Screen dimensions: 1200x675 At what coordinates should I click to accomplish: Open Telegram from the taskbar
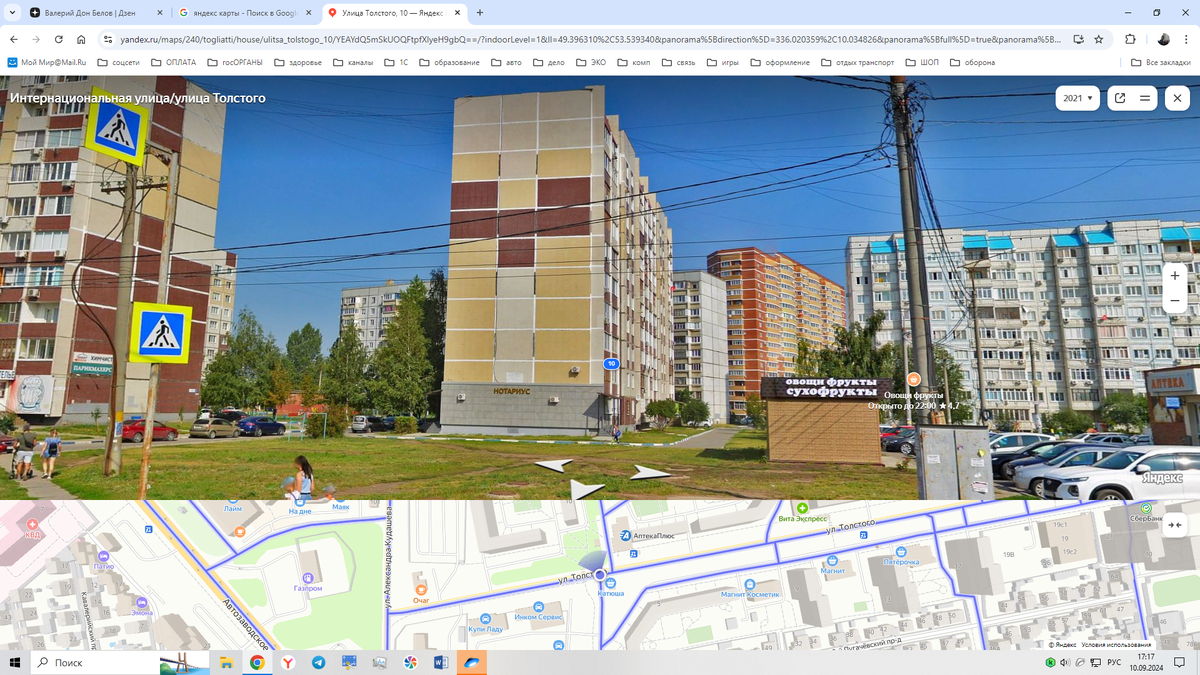click(x=318, y=662)
